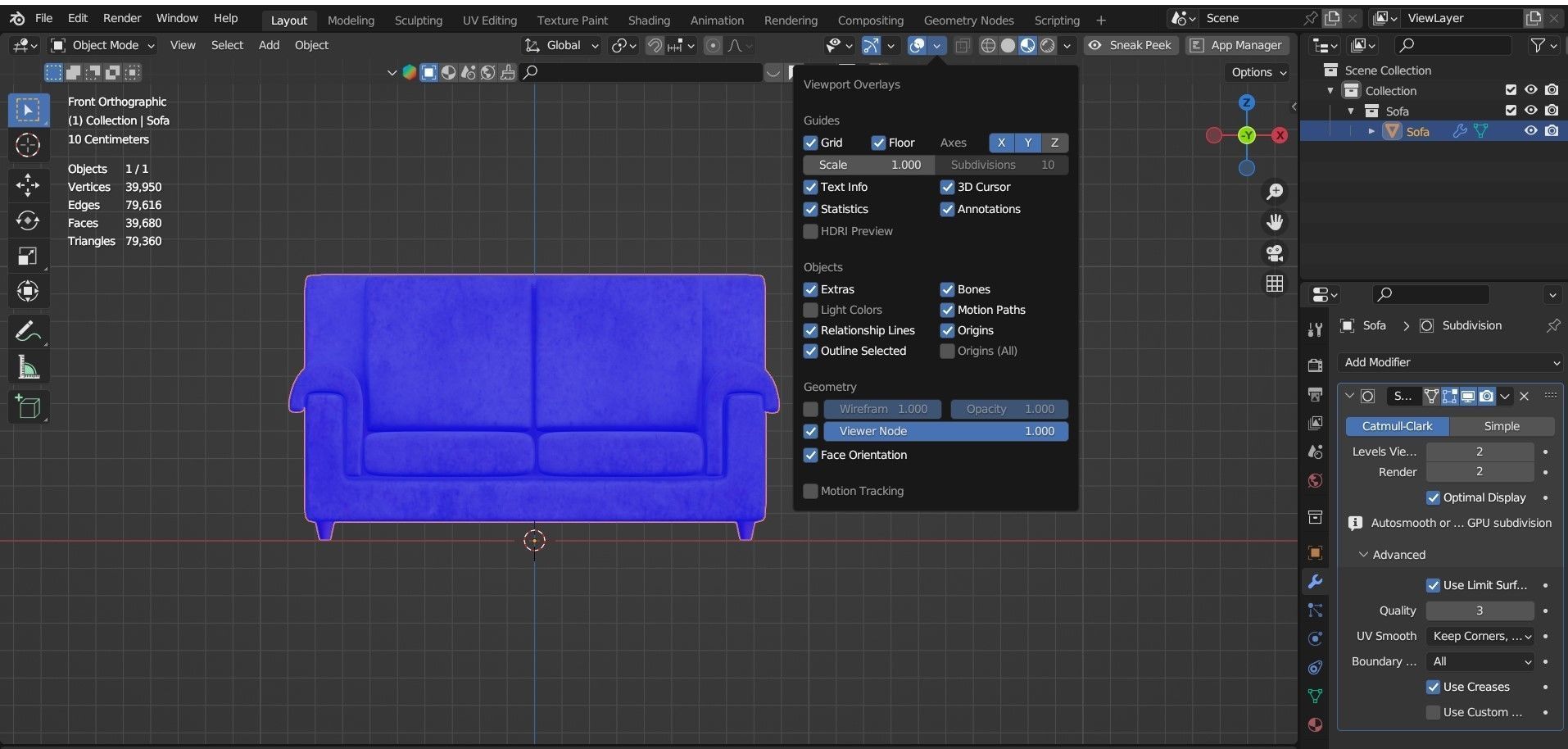The width and height of the screenshot is (1568, 749).
Task: Open the Add Modifier dropdown
Action: tap(1450, 362)
